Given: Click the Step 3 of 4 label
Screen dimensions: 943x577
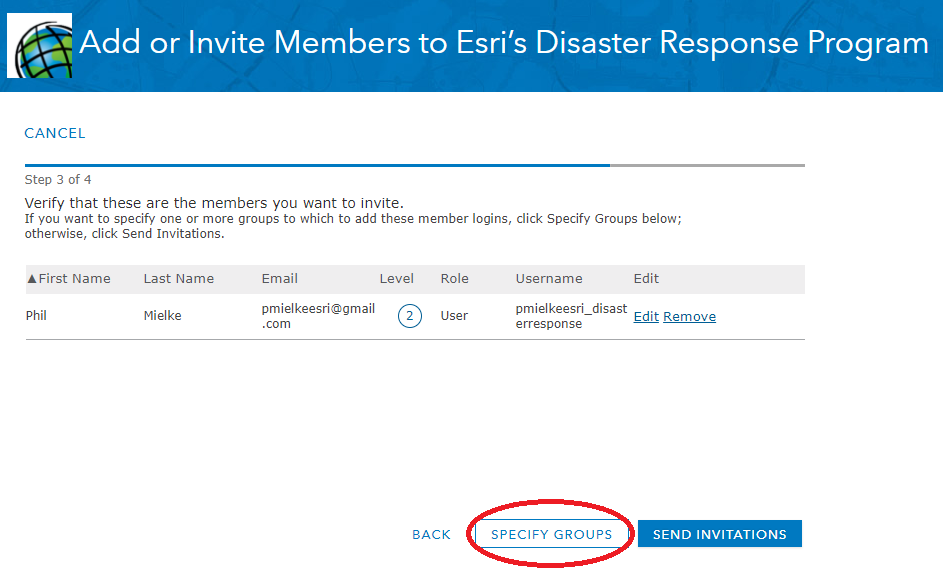Looking at the screenshot, I should [58, 179].
